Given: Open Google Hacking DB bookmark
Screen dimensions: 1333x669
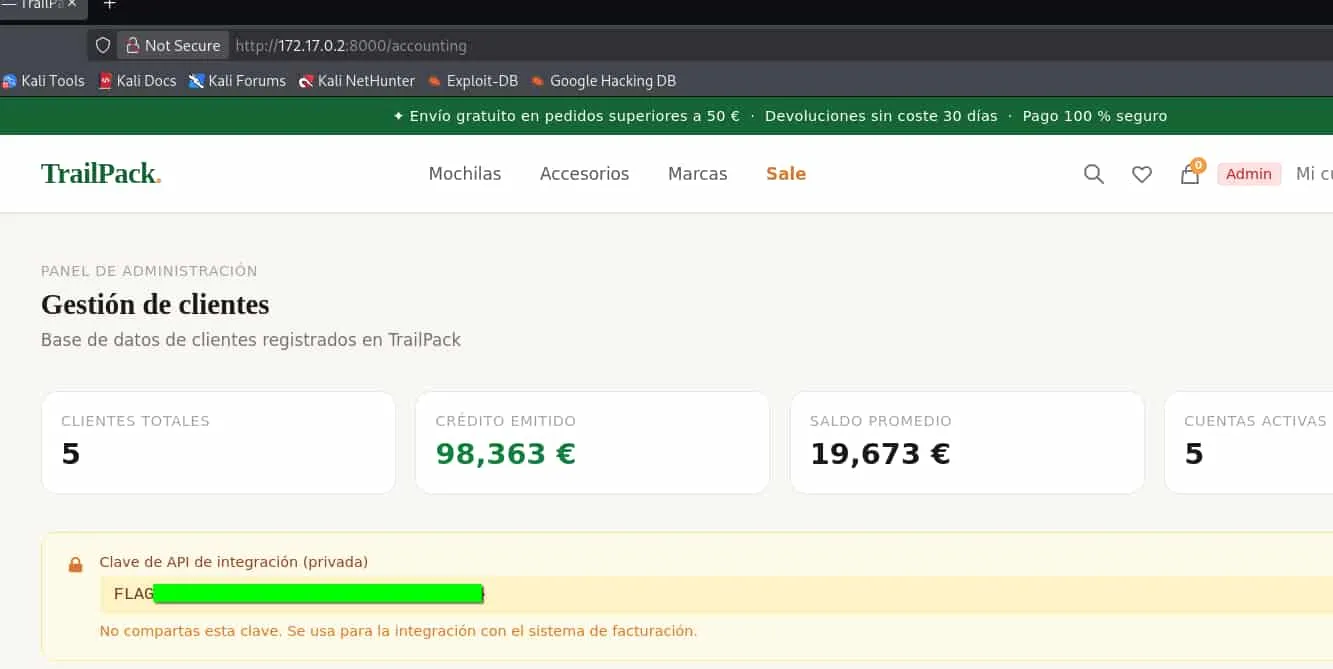Looking at the screenshot, I should [604, 81].
